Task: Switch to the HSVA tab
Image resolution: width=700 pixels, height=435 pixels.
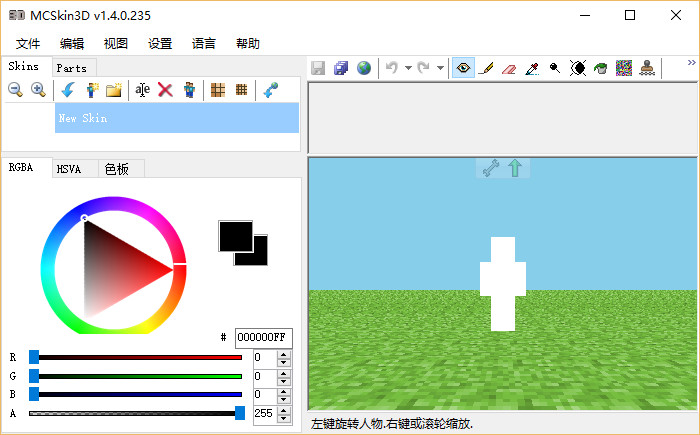Action: 75,169
